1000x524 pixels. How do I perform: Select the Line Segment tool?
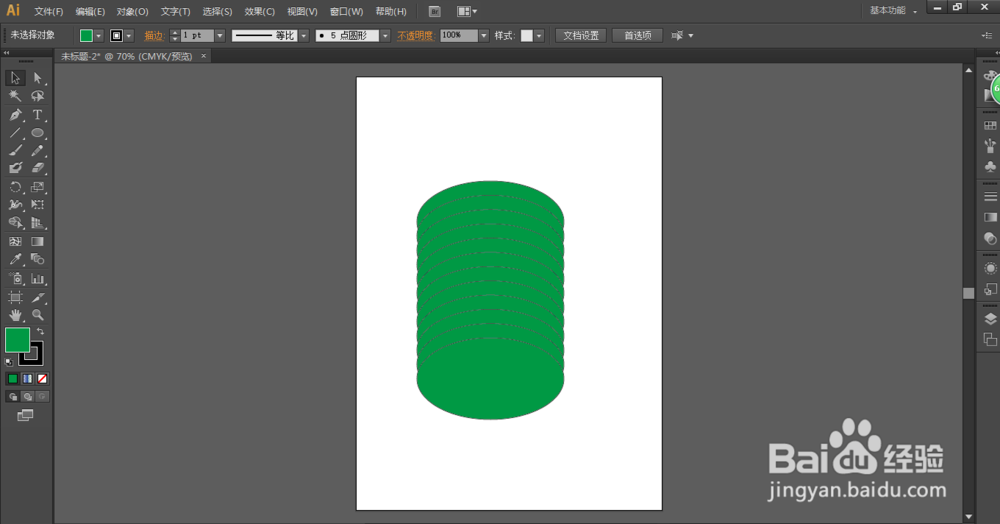(15, 133)
